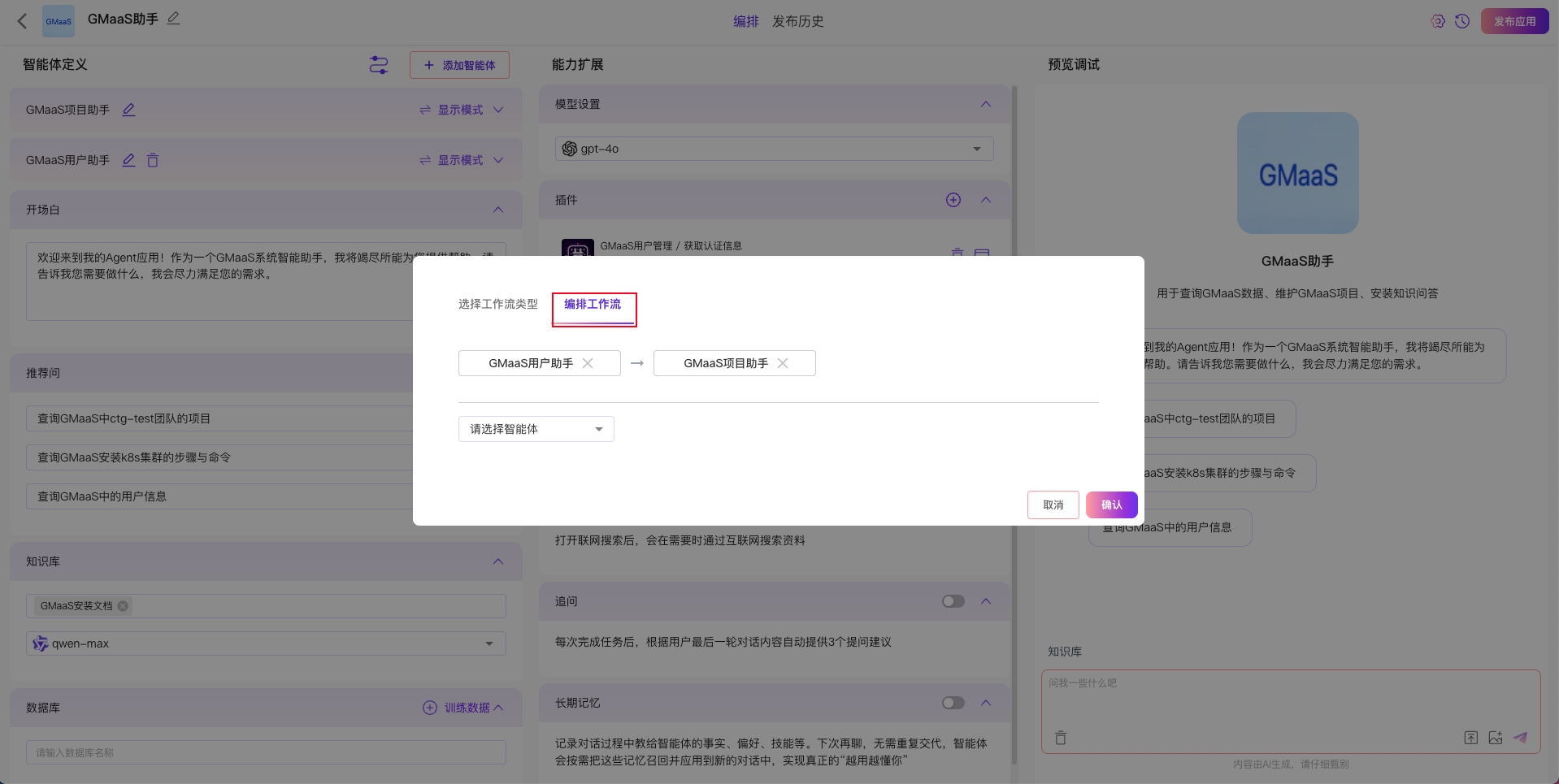Expand 显示模式 for GMaaS用户助手

point(462,160)
